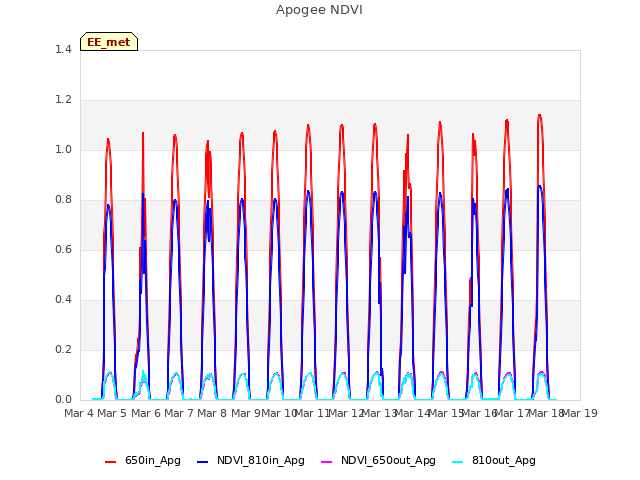
Task: Click the Apogee NDVI chart title
Action: coord(319,10)
